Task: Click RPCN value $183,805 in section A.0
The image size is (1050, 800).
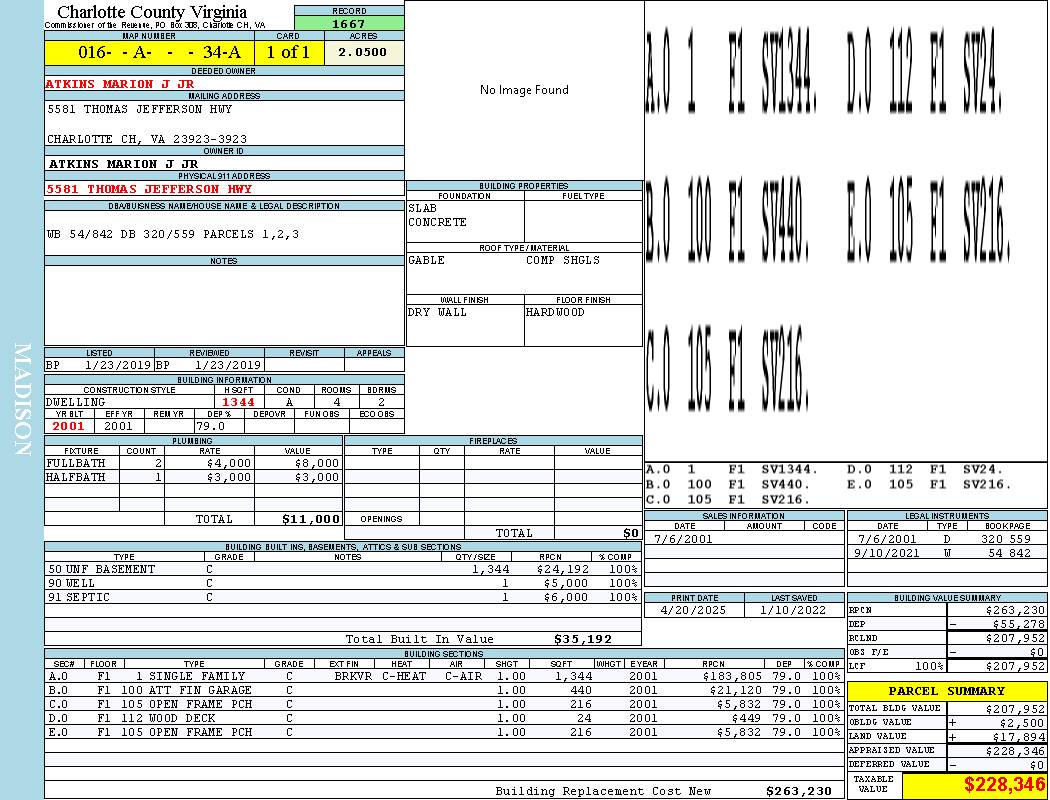Action: click(731, 676)
